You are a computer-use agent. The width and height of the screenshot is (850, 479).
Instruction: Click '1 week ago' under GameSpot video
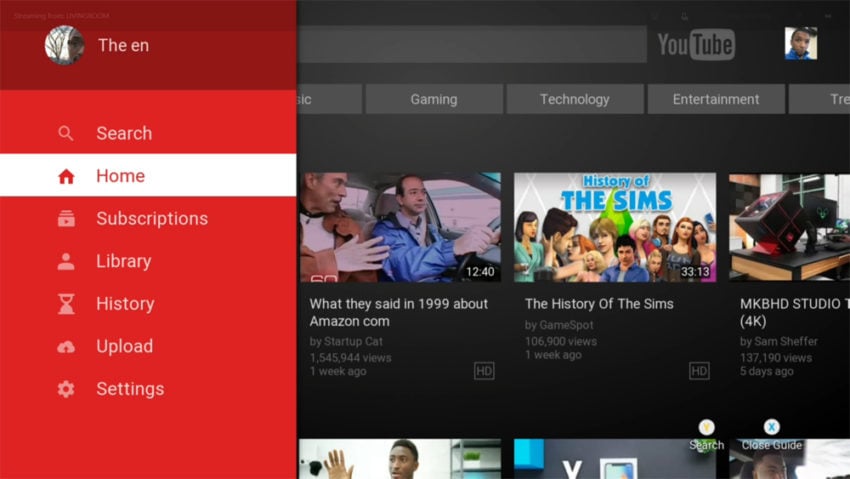(553, 355)
